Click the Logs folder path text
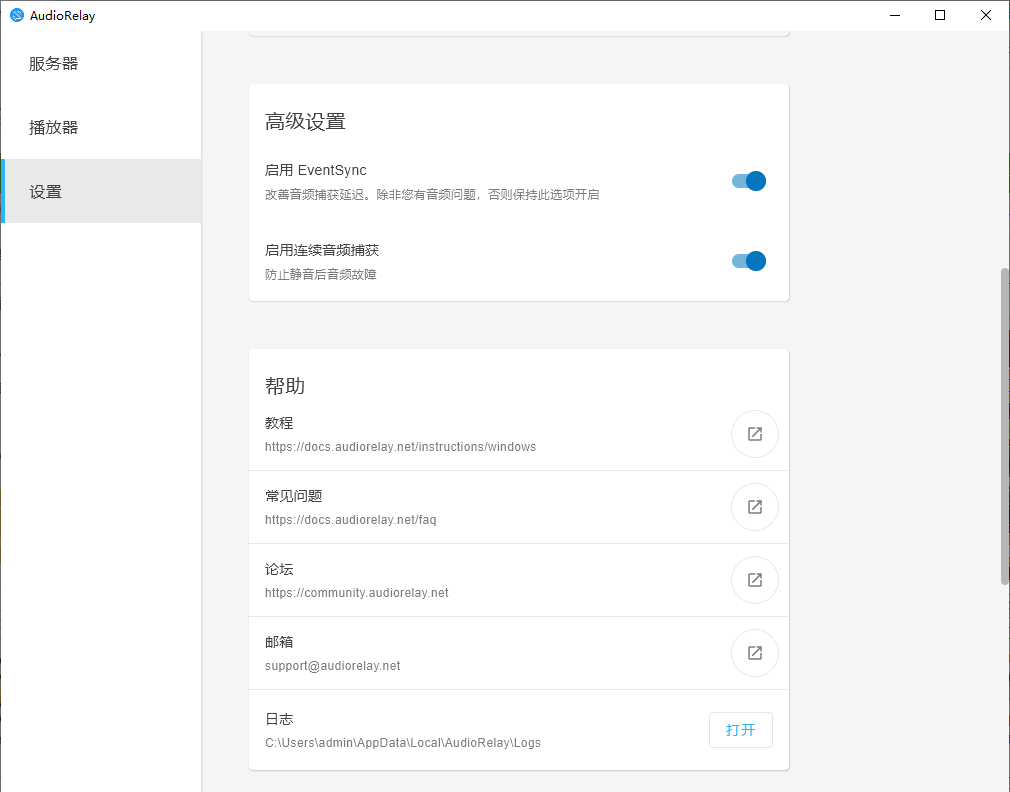The width and height of the screenshot is (1010, 792). 403,742
